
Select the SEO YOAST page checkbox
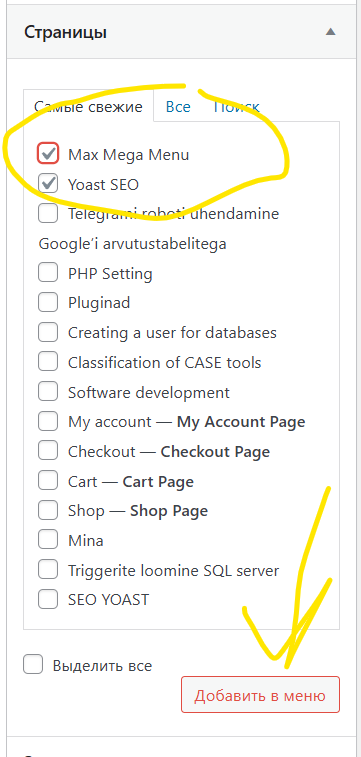[x=48, y=600]
